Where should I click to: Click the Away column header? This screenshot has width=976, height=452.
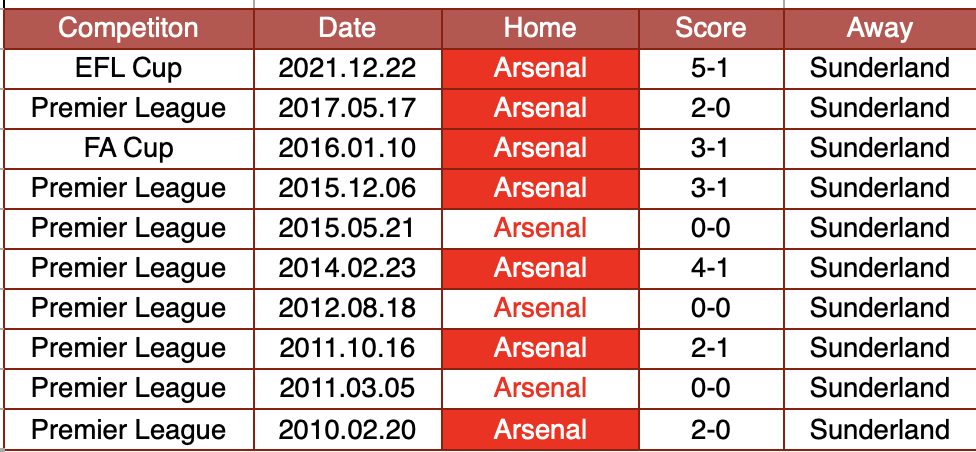click(879, 28)
